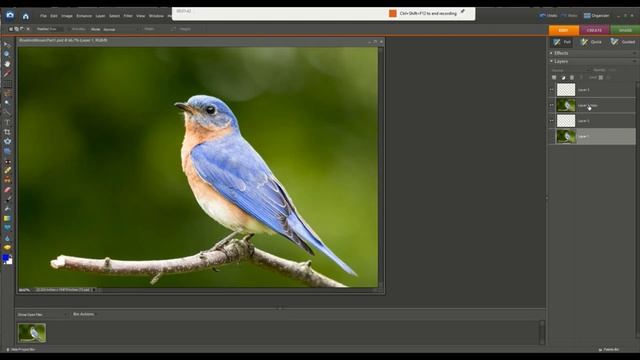Select the Blur tool
Viewport: 640px width, 360px height.
[7, 238]
